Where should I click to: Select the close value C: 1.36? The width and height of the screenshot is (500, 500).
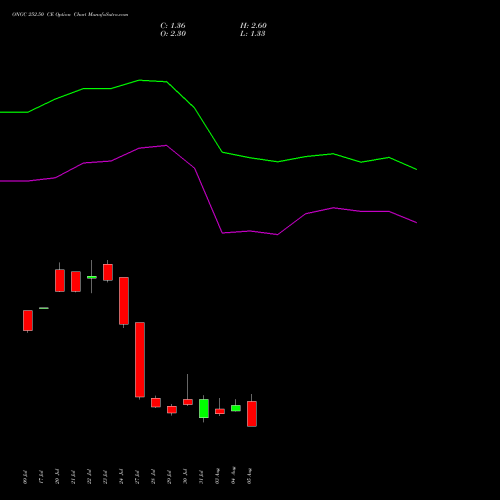coord(173,26)
